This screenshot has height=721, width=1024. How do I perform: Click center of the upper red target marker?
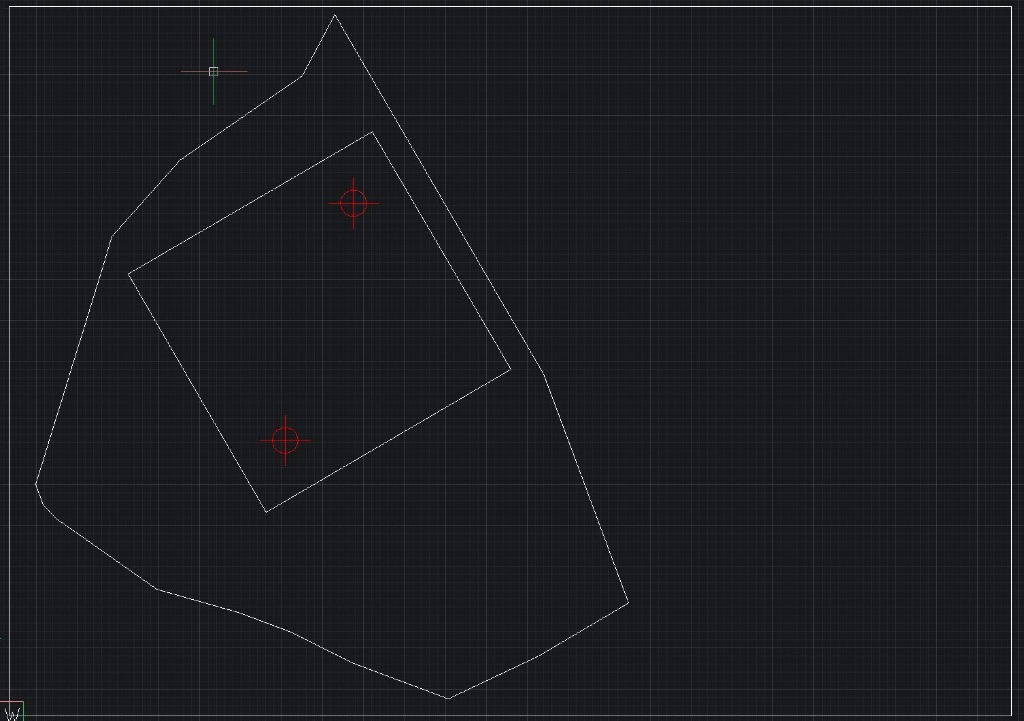pos(353,204)
